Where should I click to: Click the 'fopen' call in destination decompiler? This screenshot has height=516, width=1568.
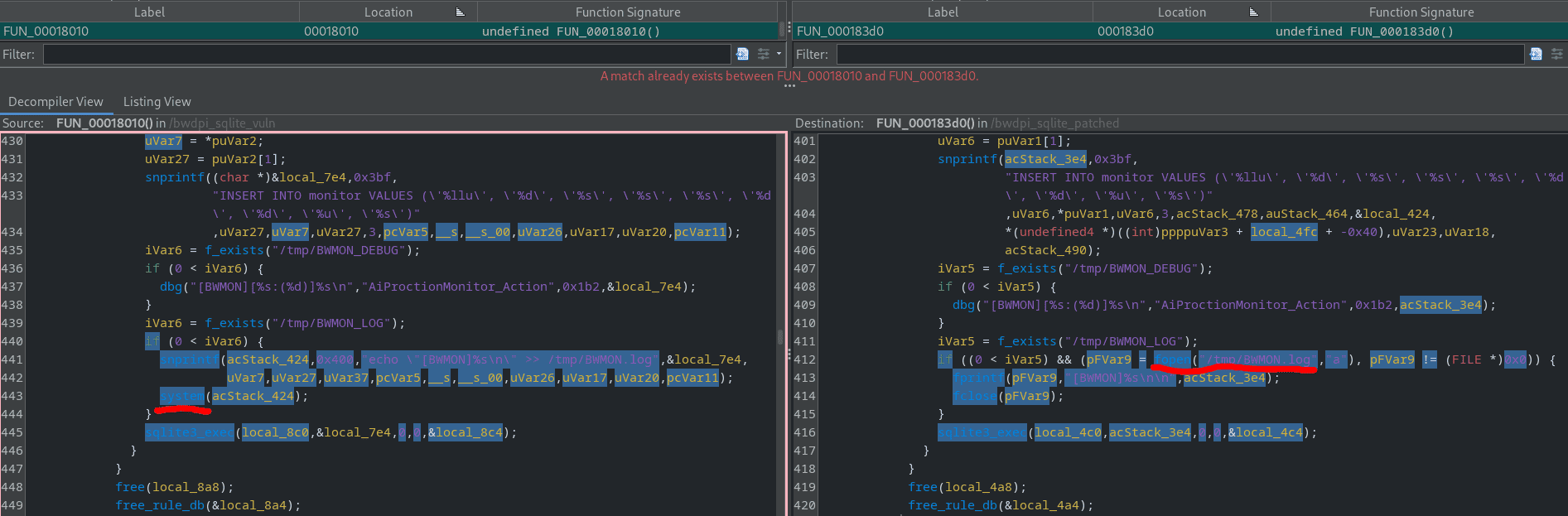click(x=1172, y=359)
